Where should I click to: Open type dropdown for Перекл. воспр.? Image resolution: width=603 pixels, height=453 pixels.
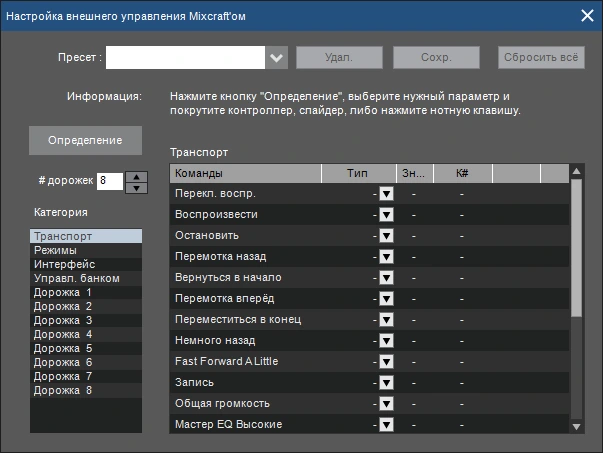[x=386, y=194]
